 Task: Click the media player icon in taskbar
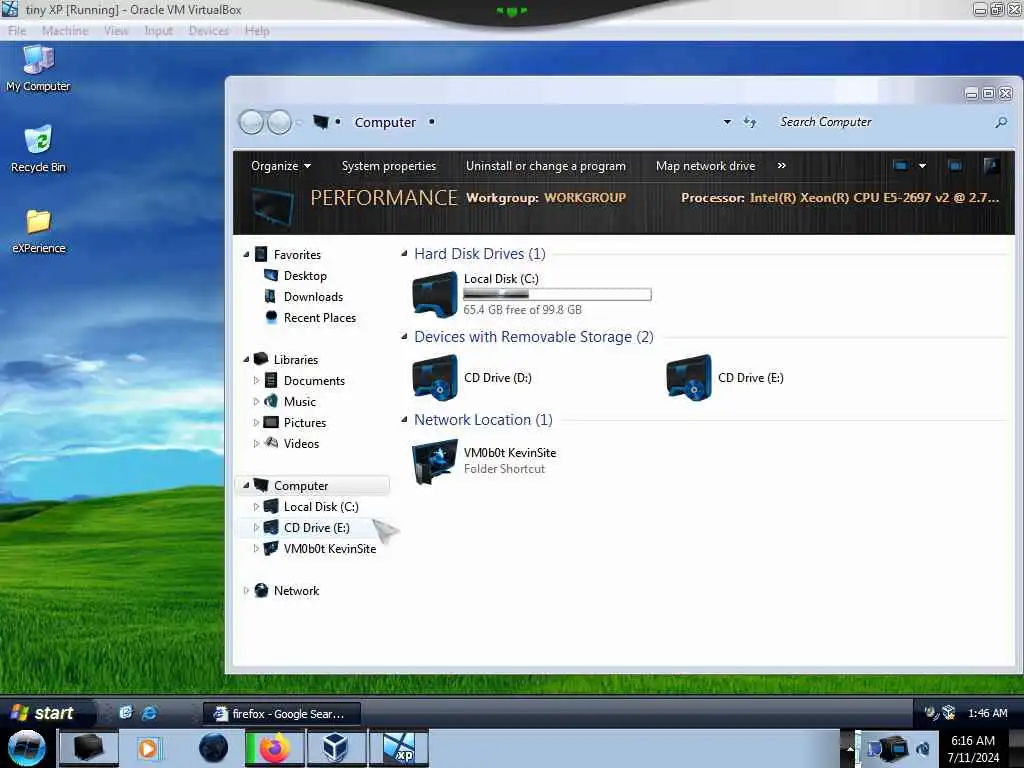[148, 748]
